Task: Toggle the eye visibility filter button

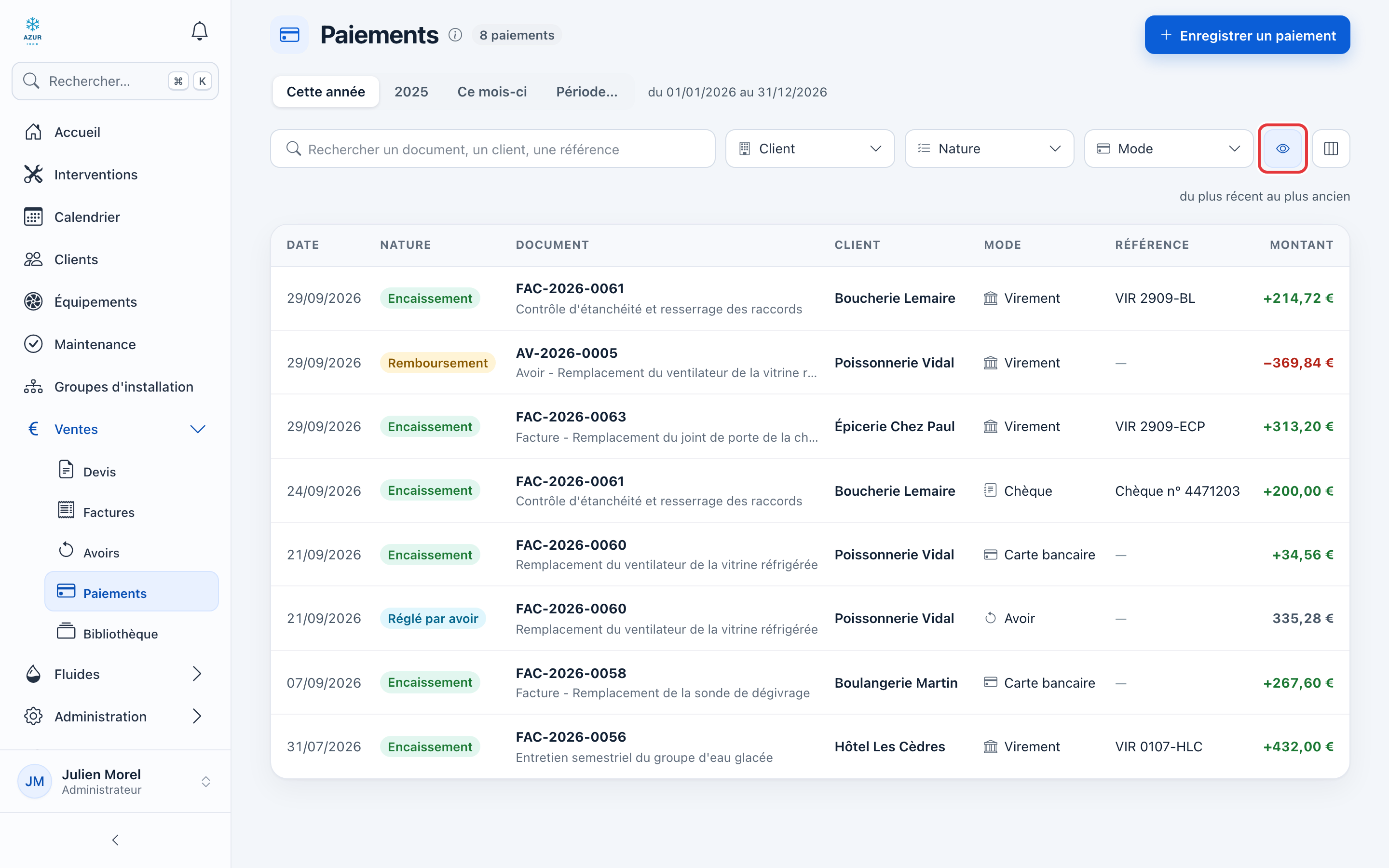Action: [1282, 149]
